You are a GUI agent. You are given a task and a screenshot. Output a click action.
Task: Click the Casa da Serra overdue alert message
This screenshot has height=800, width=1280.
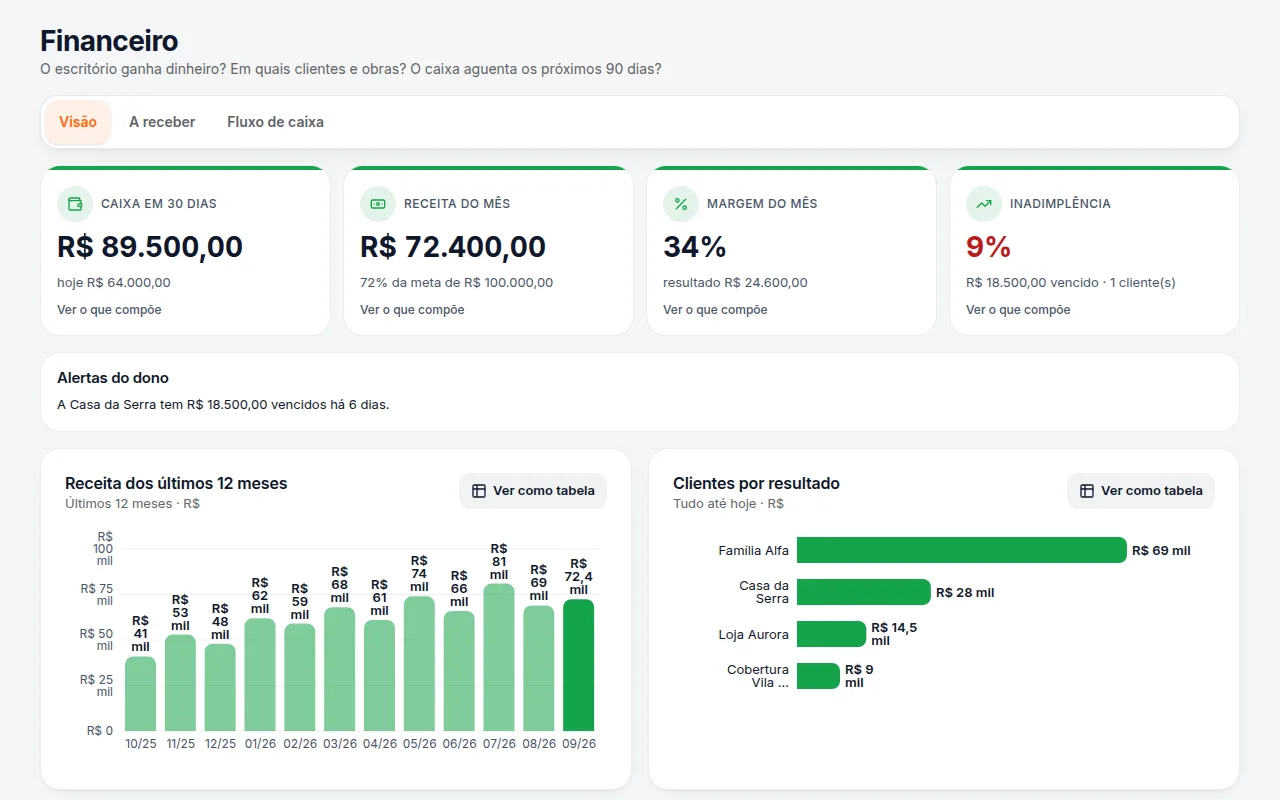pyautogui.click(x=223, y=405)
